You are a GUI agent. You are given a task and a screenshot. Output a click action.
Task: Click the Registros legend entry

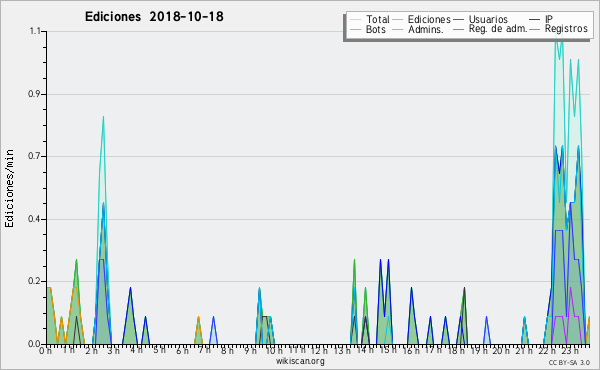(566, 29)
